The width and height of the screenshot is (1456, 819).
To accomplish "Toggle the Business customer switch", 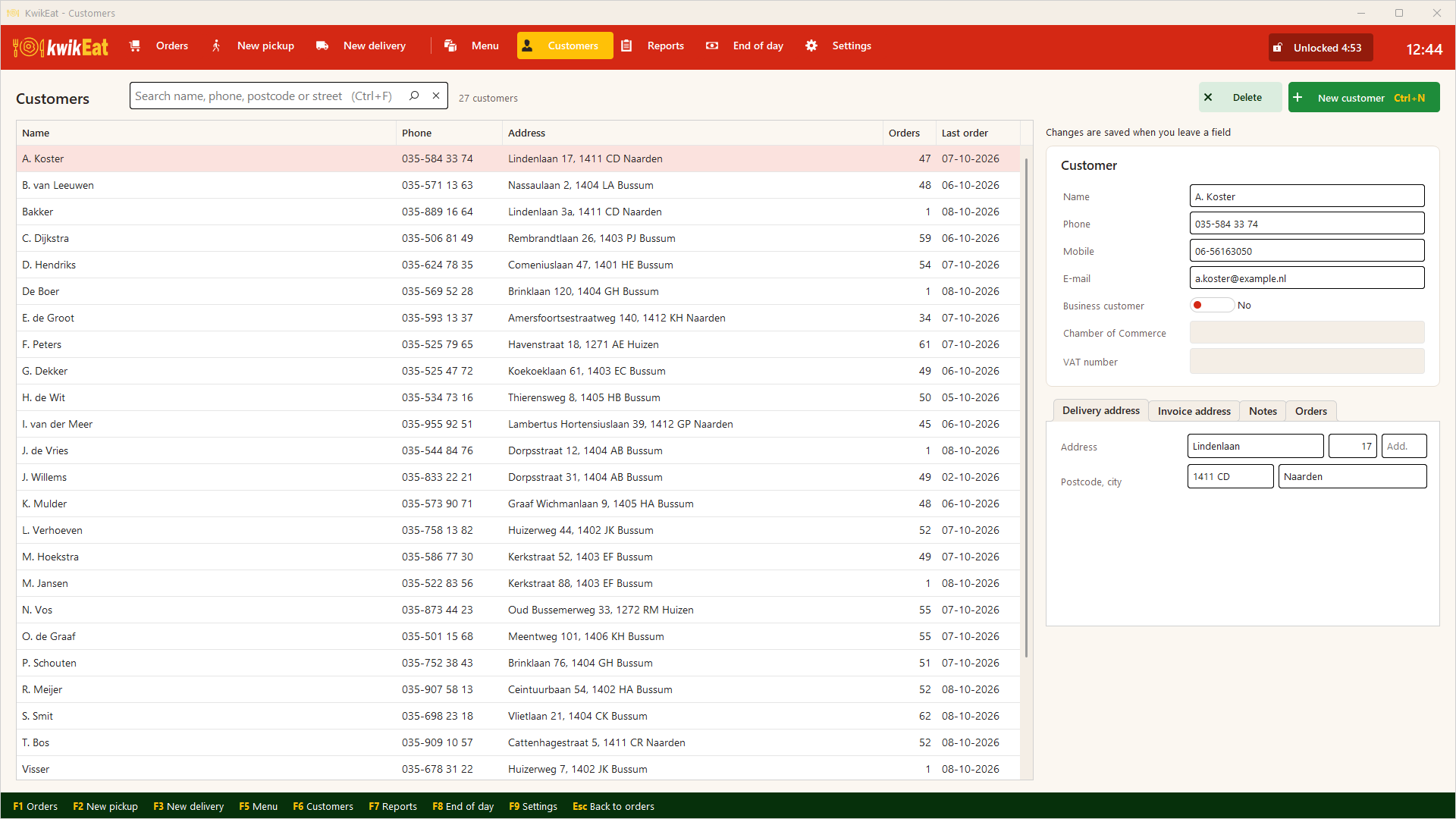I will [x=1212, y=306].
